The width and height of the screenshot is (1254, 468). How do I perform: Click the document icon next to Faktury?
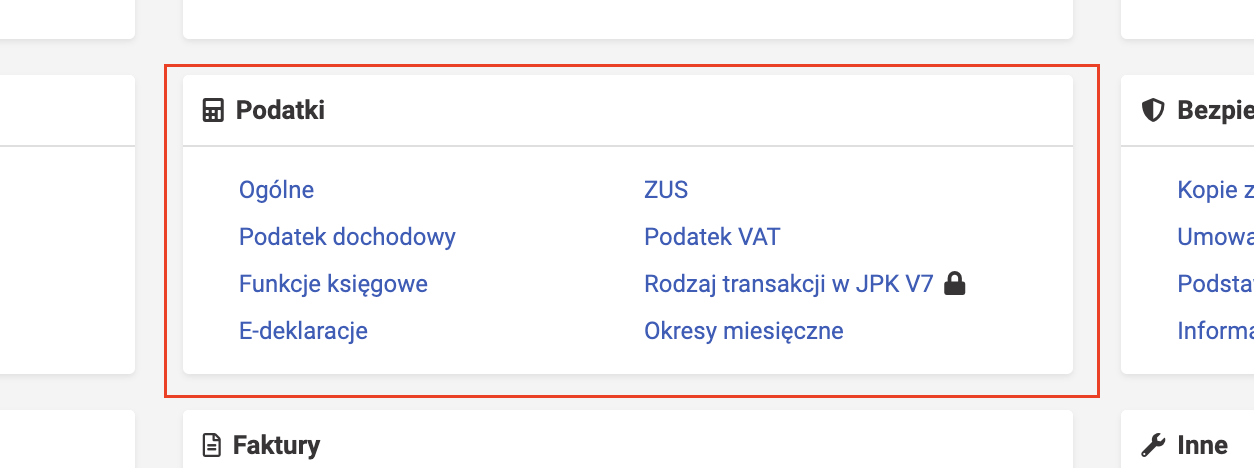tap(211, 444)
